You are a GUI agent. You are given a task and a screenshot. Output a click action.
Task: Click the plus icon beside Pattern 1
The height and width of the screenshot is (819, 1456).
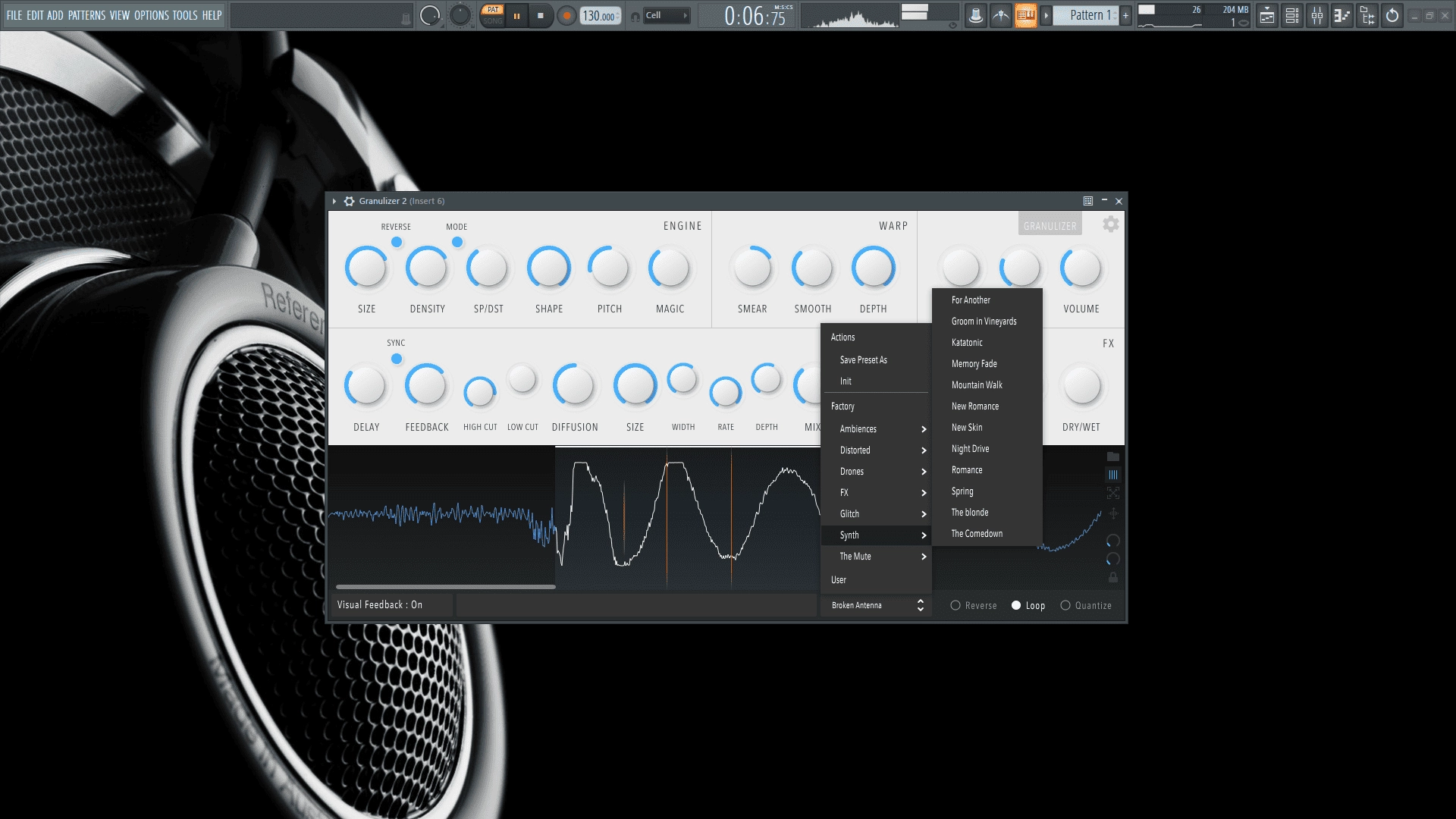pos(1125,15)
